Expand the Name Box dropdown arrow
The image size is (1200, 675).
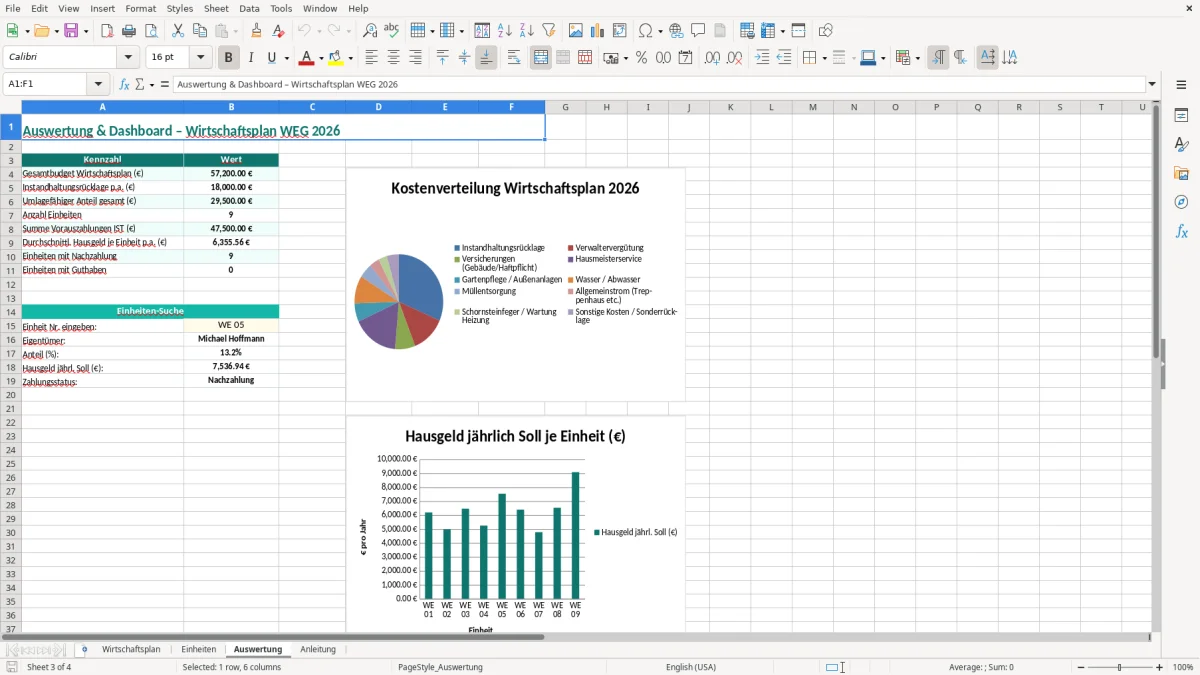[98, 84]
